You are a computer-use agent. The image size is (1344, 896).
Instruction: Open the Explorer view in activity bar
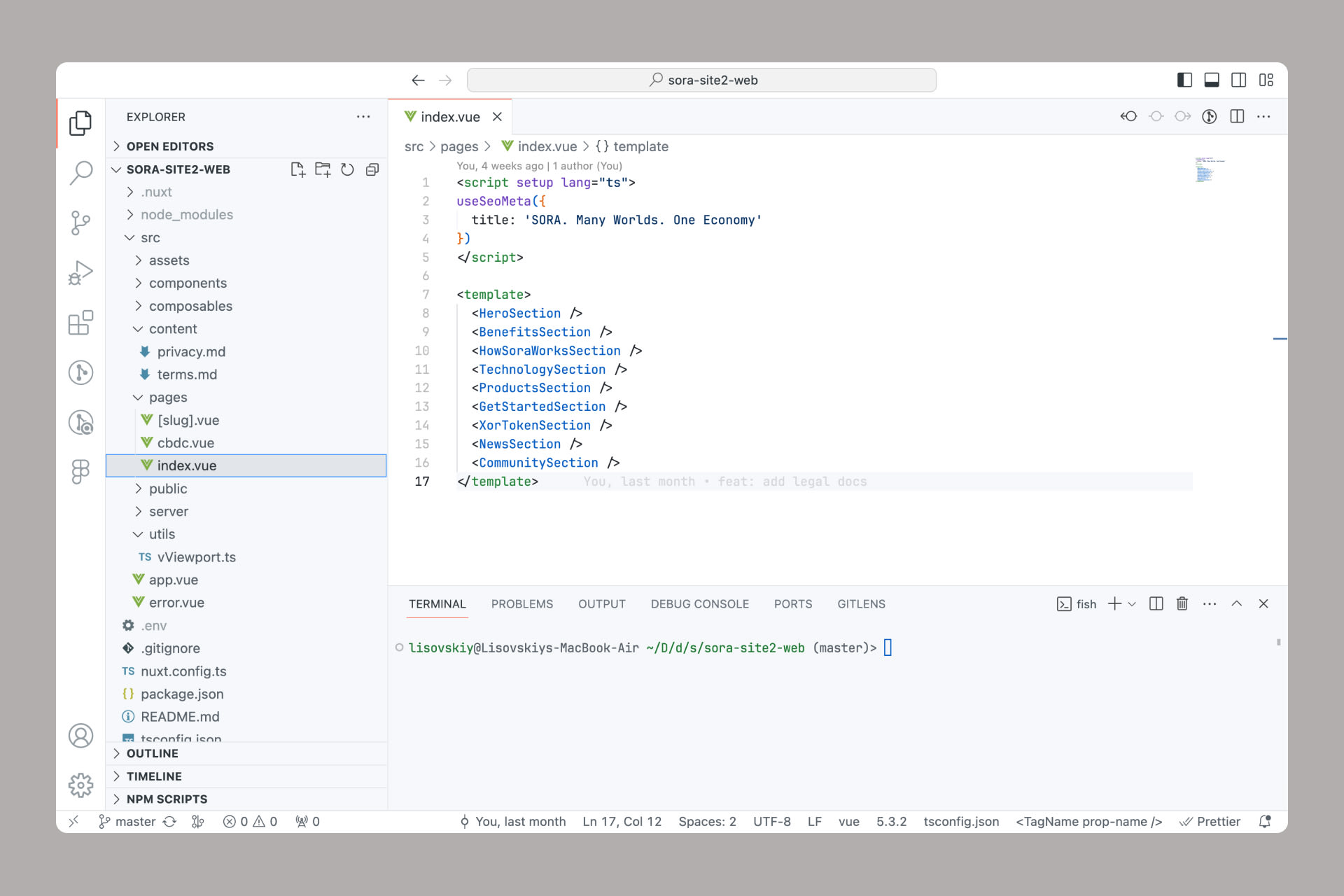point(80,123)
